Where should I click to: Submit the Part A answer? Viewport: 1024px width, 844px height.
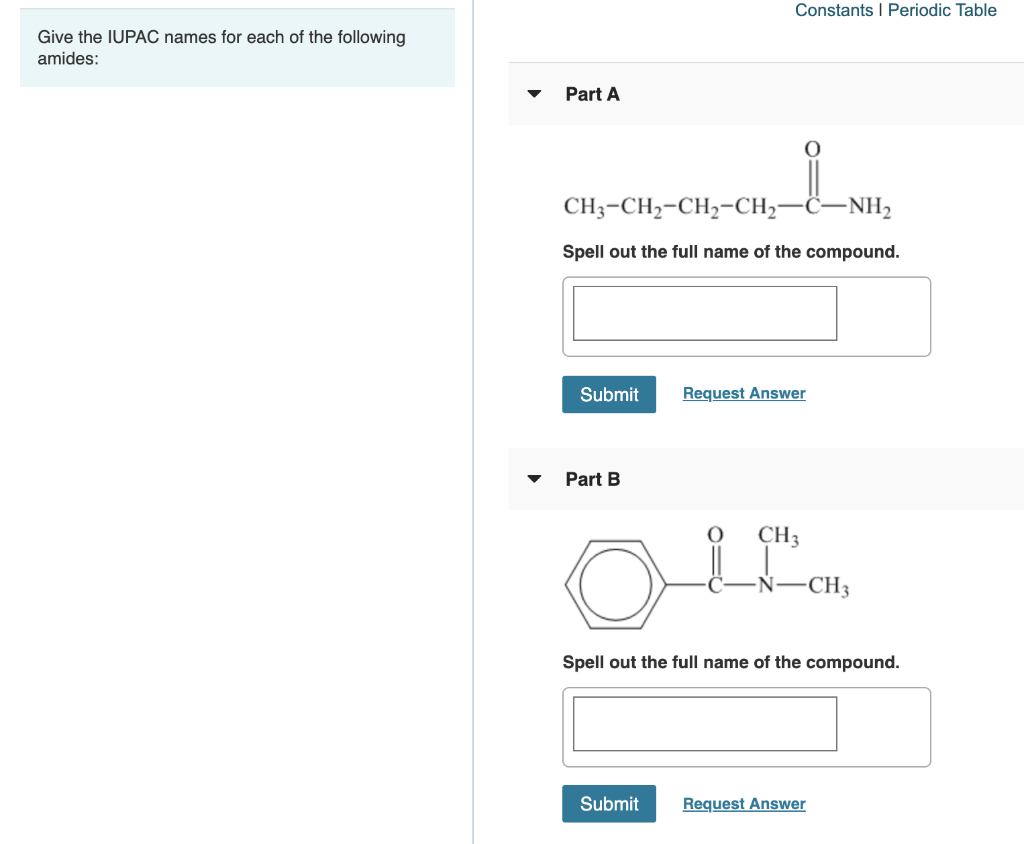pyautogui.click(x=608, y=394)
